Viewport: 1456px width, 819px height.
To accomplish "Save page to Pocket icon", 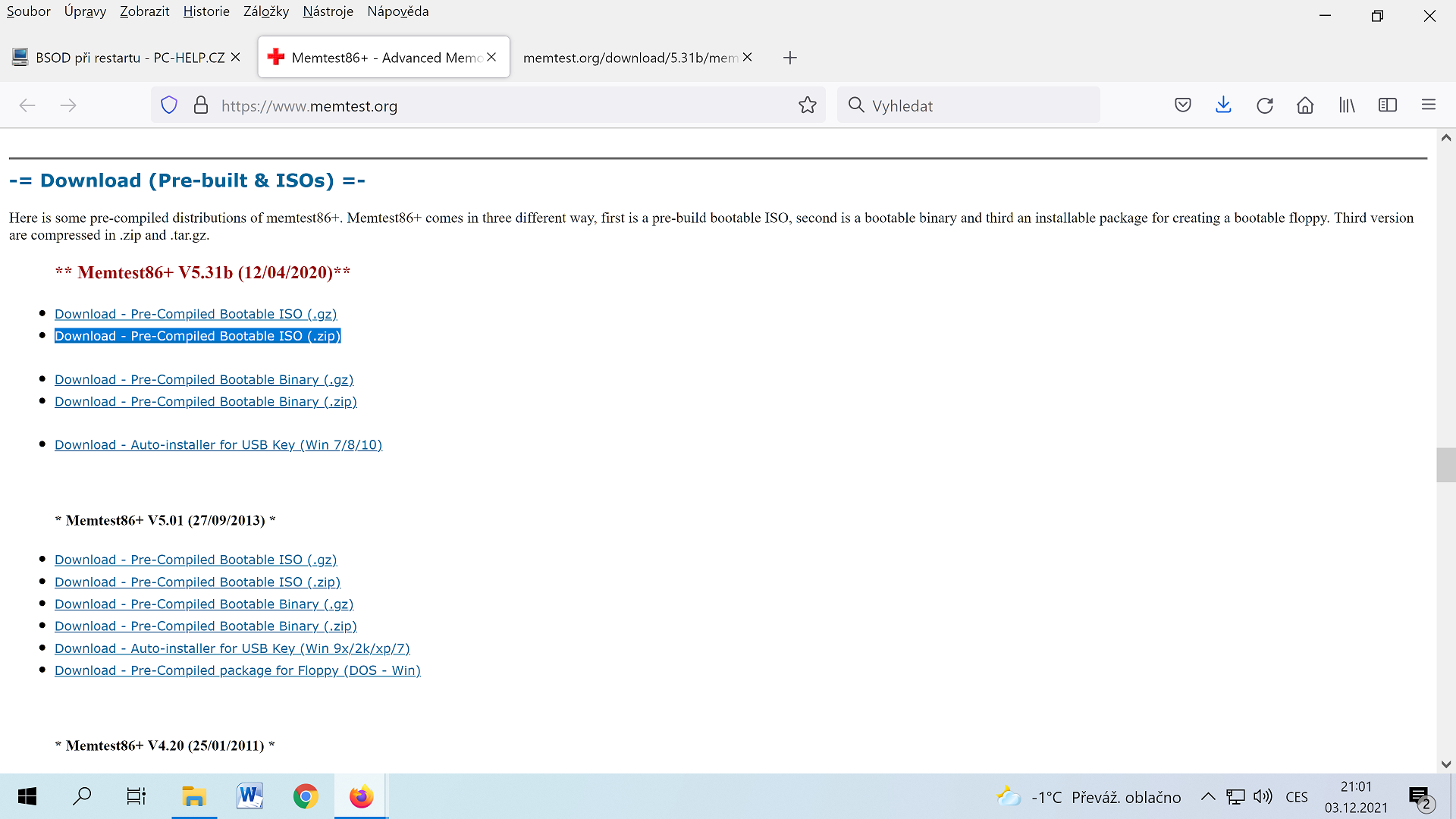I will coord(1182,105).
